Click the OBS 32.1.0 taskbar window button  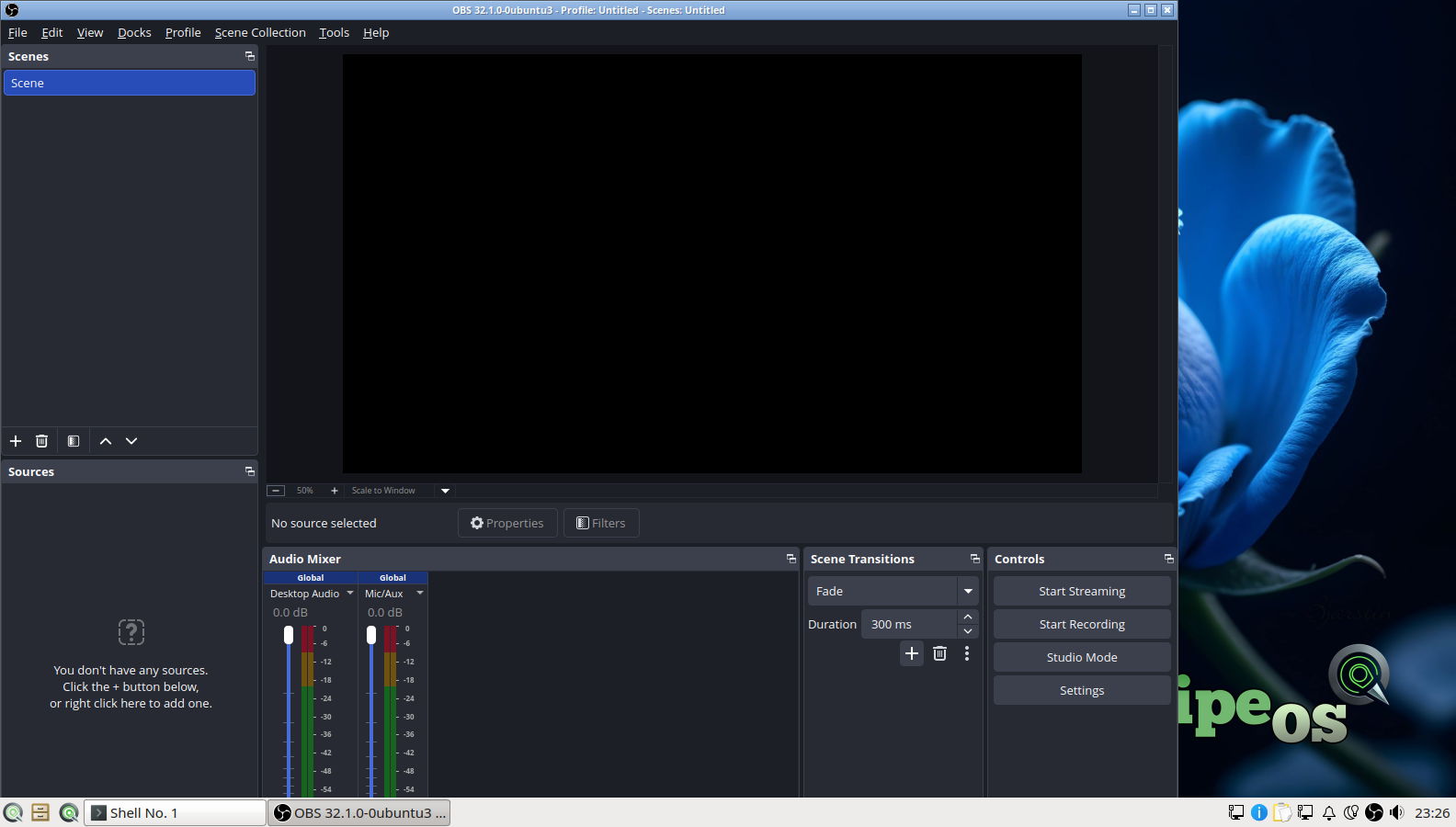coord(359,812)
